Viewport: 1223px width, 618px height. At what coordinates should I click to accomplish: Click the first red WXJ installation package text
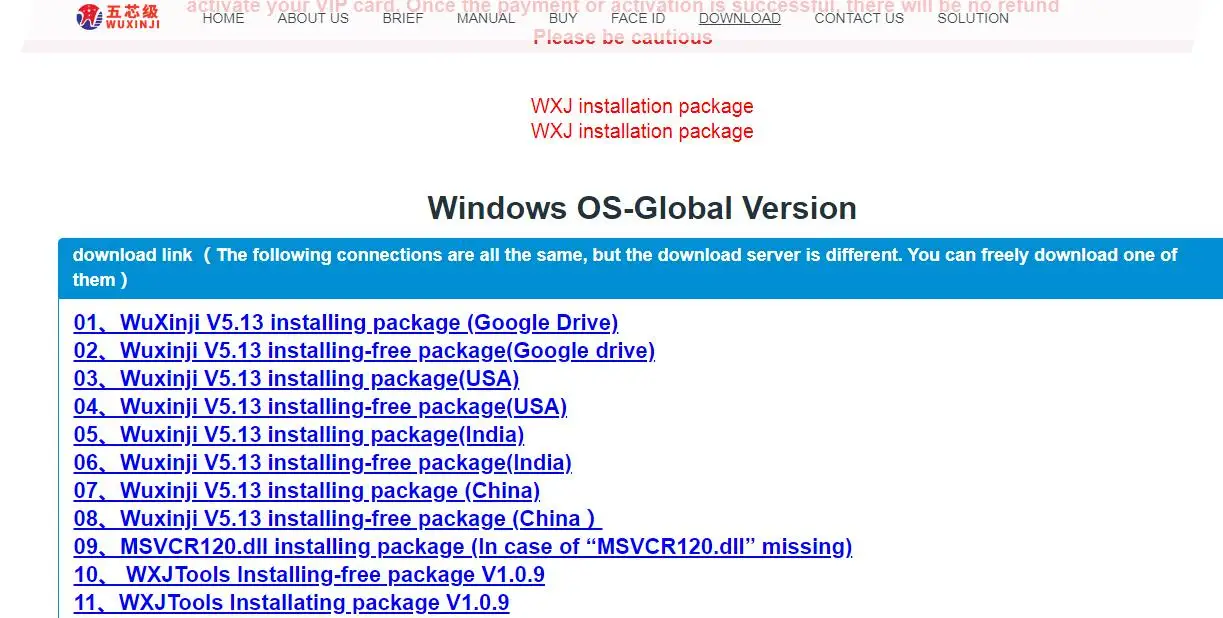point(642,106)
